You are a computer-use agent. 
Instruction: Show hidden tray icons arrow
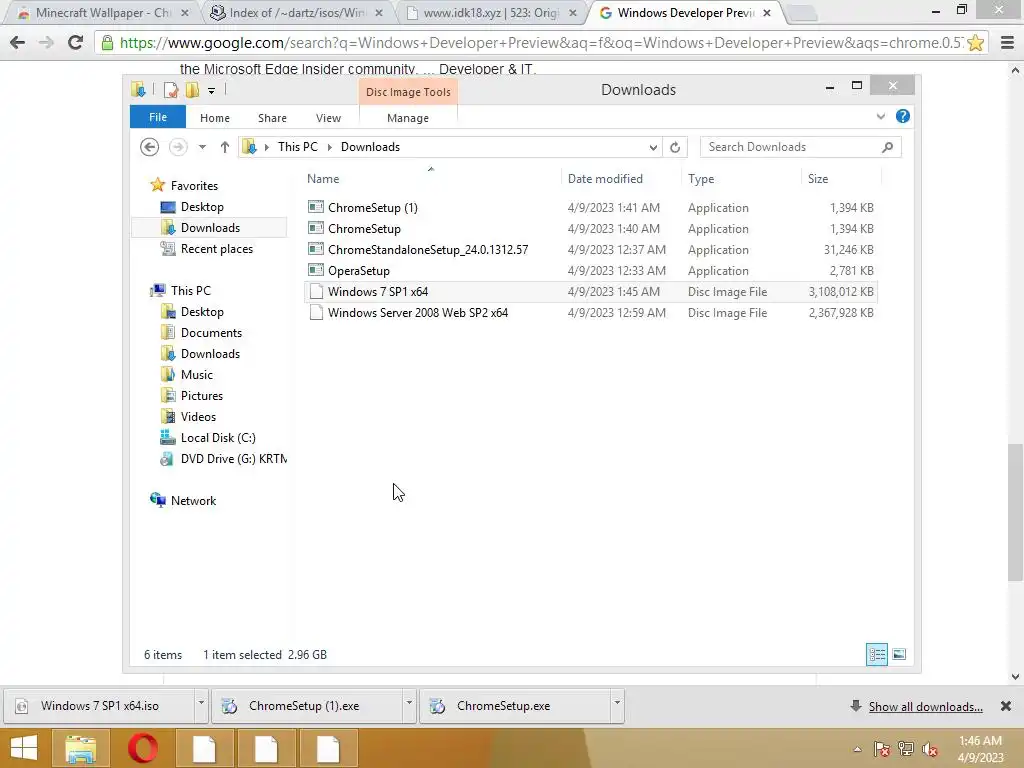pyautogui.click(x=857, y=749)
